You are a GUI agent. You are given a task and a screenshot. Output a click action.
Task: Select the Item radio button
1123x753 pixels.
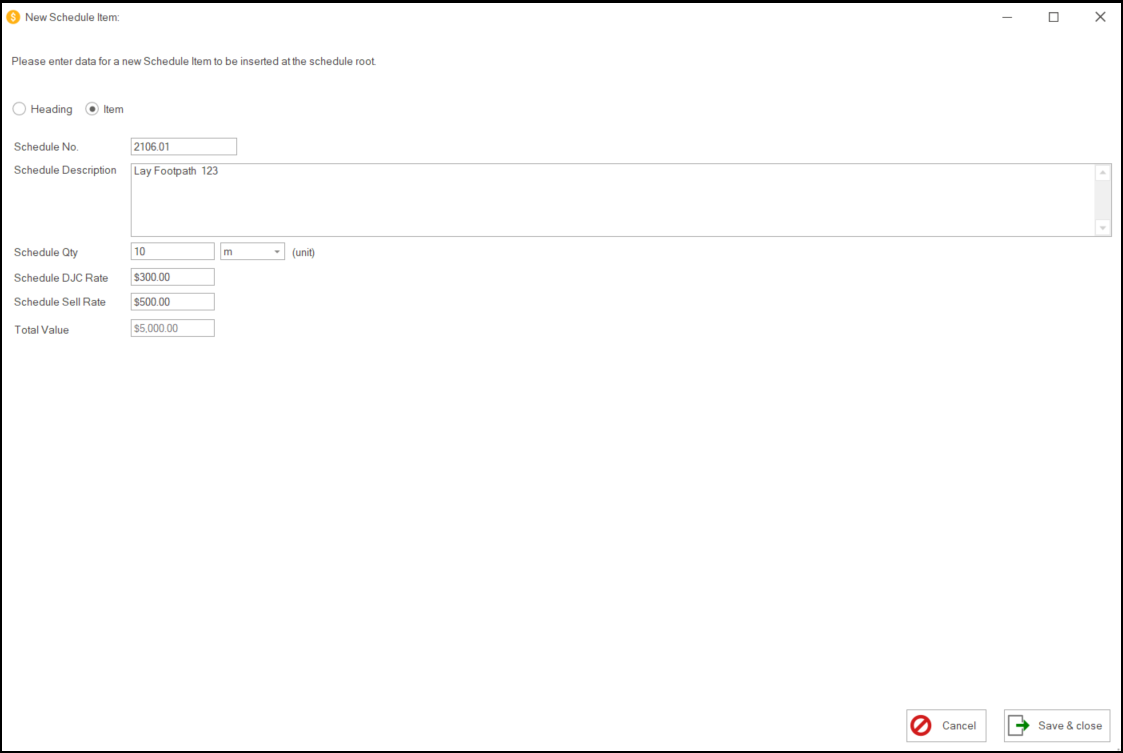pos(92,109)
